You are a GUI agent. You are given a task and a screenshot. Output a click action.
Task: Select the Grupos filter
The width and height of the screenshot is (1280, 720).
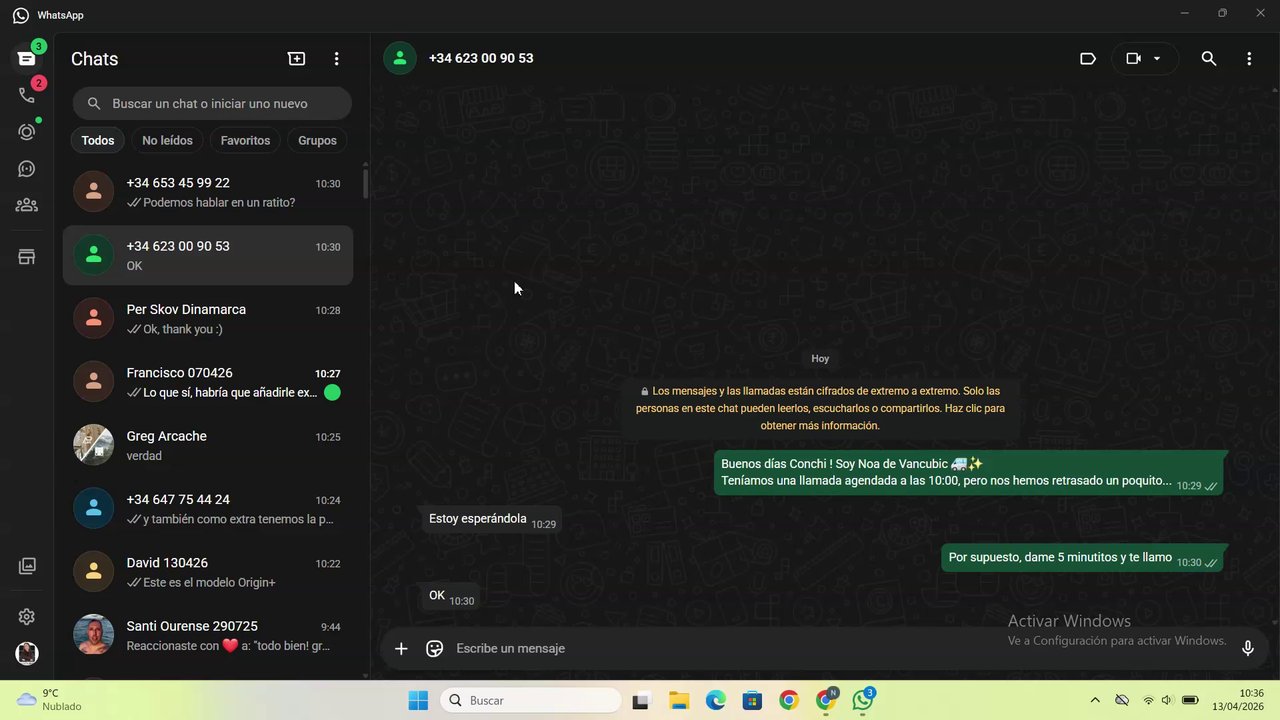pyautogui.click(x=317, y=140)
